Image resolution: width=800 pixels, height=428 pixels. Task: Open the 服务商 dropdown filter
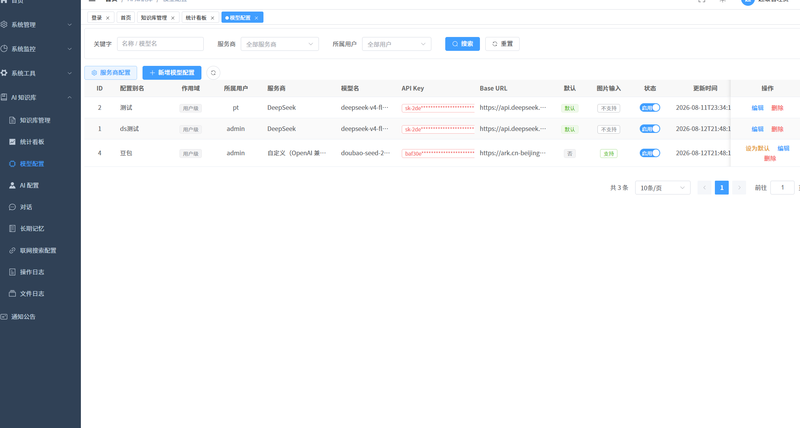(280, 44)
